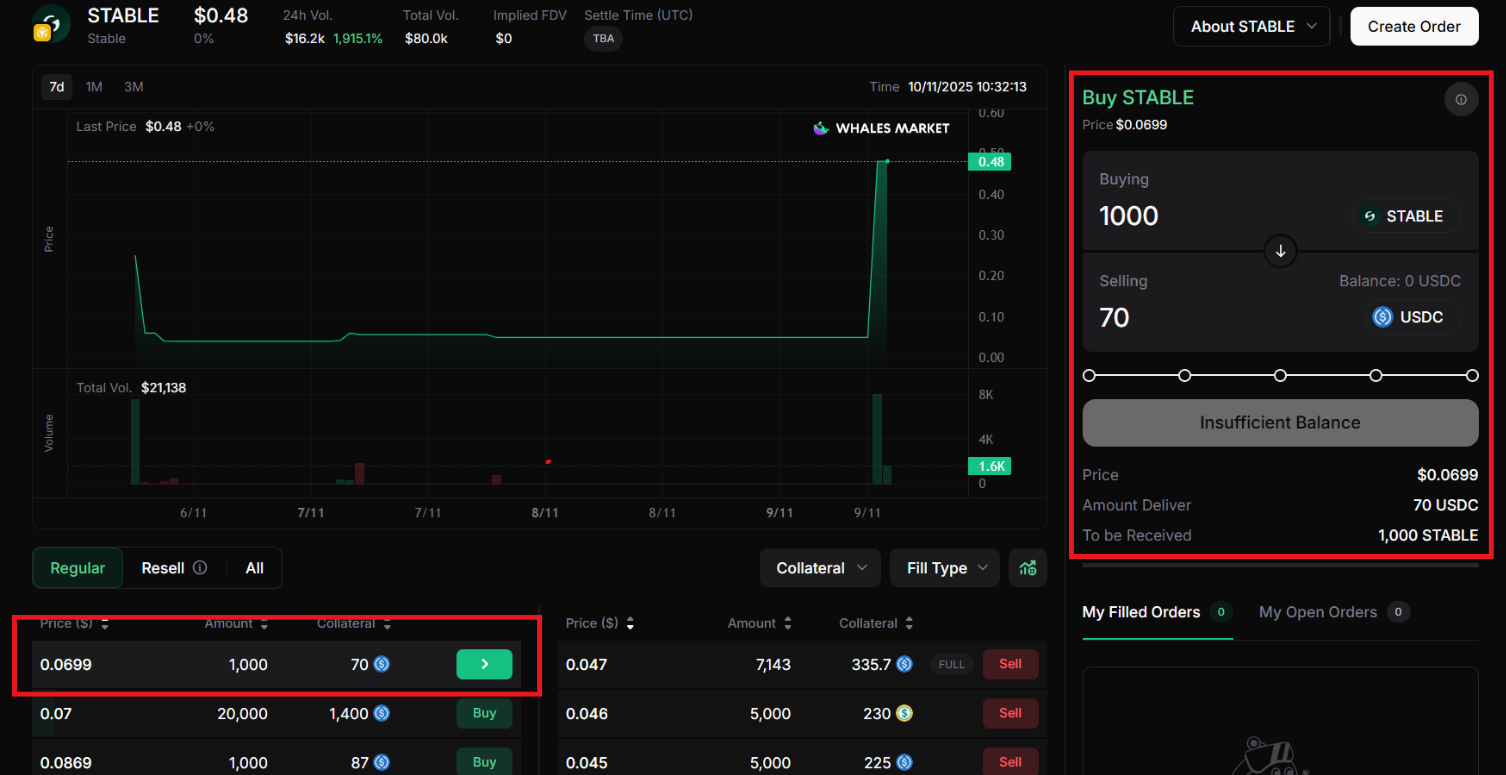This screenshot has width=1506, height=775.
Task: Click the chart toggle icon beside Fill Type
Action: (1028, 568)
